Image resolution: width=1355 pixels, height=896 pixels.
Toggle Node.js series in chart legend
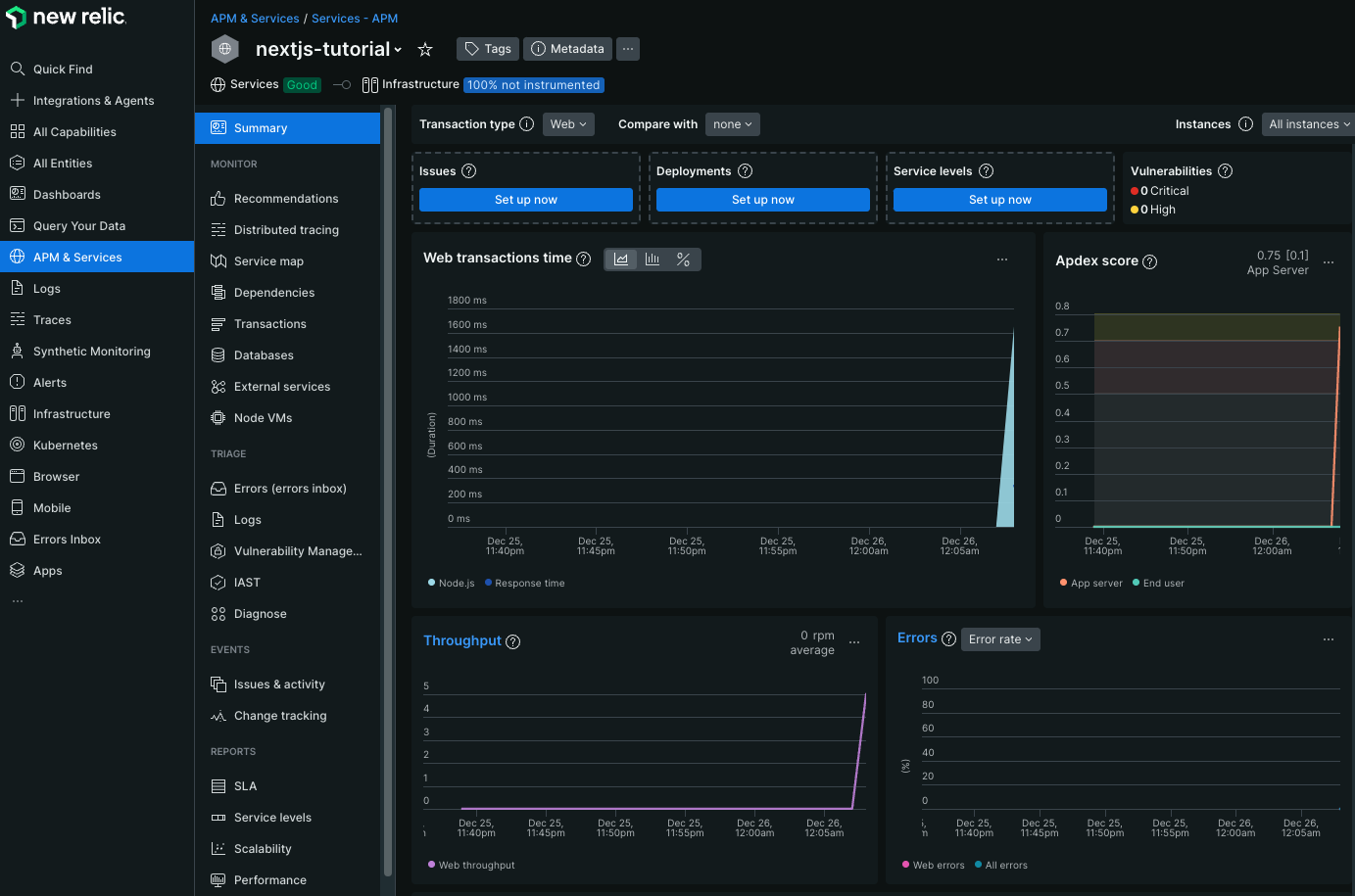pyautogui.click(x=452, y=583)
